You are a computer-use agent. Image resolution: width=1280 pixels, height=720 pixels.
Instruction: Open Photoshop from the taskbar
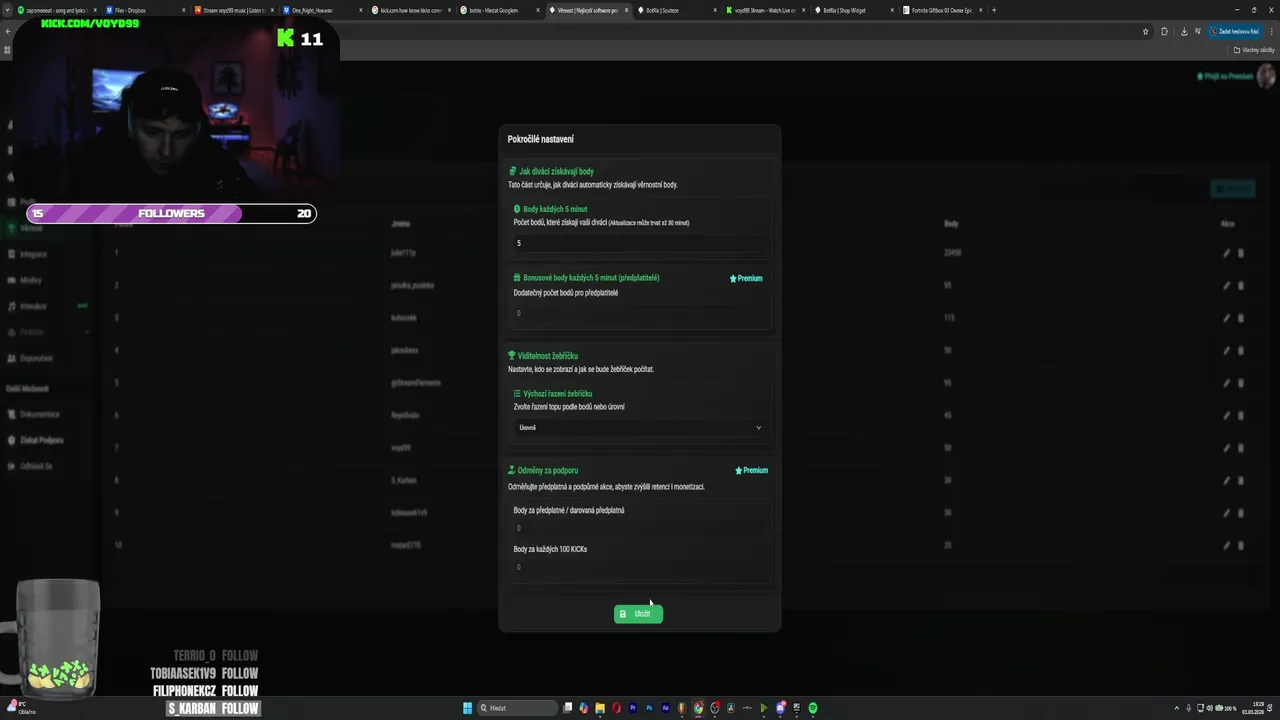click(x=649, y=708)
